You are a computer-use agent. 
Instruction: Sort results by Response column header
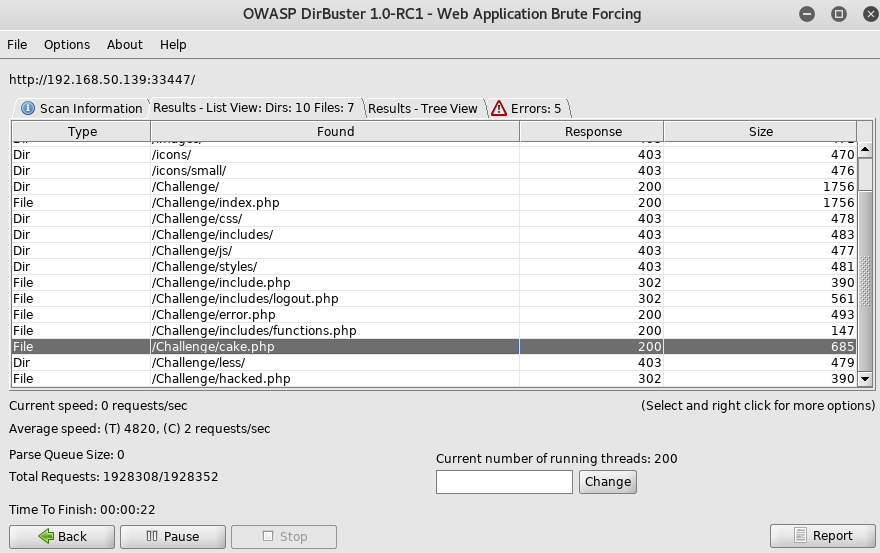click(593, 131)
